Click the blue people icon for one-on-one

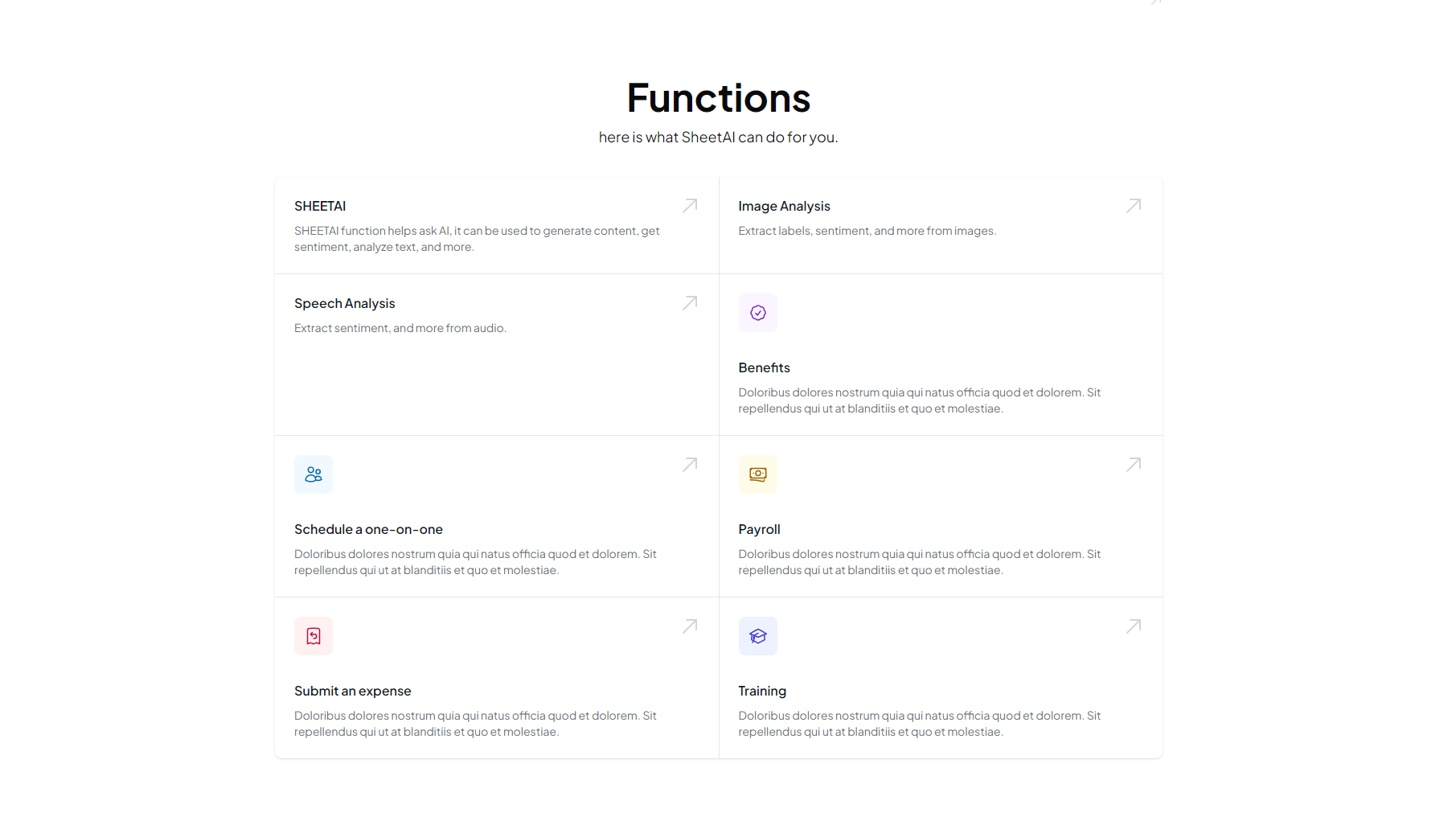pyautogui.click(x=314, y=474)
